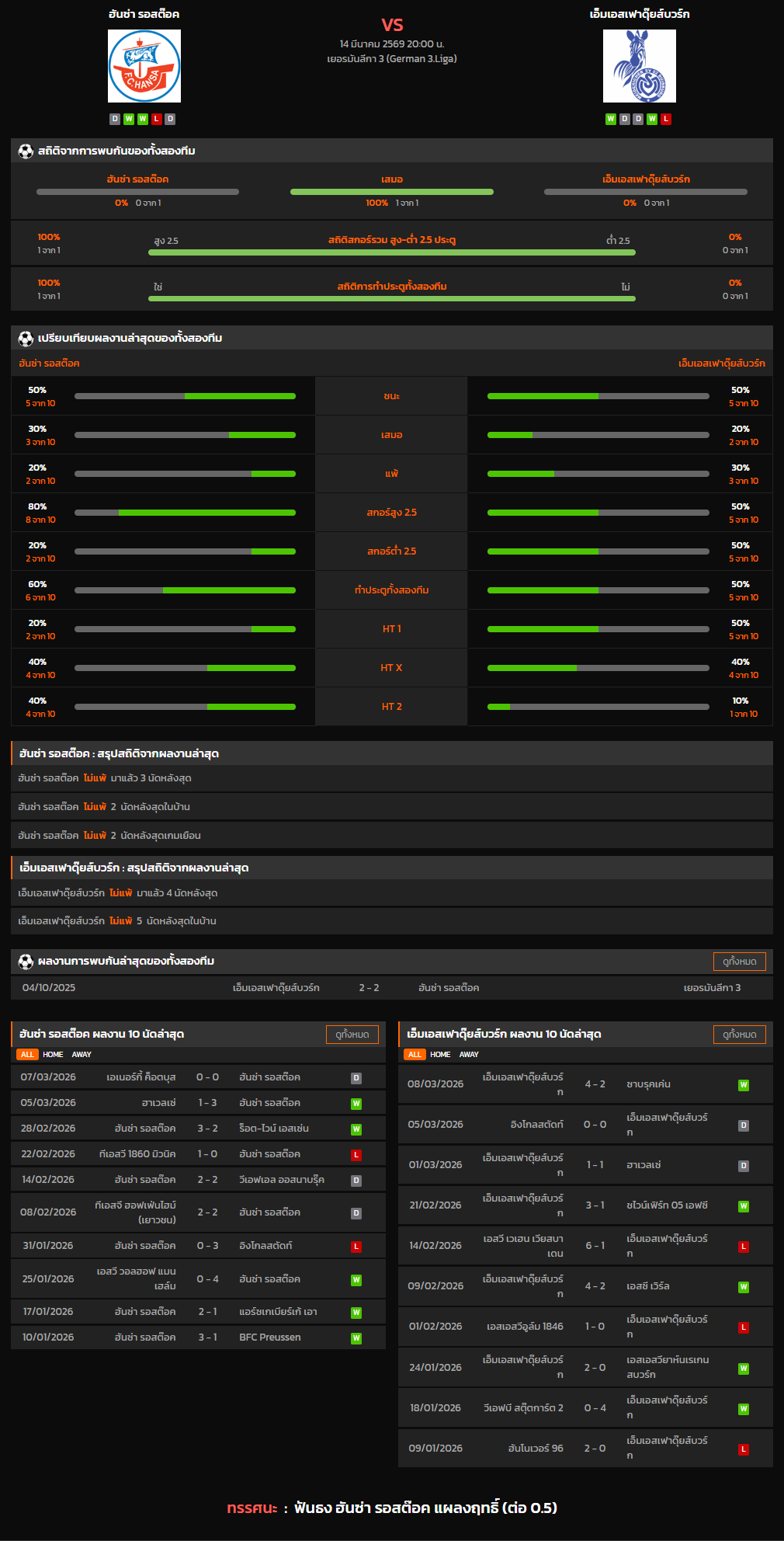Click the MSV Duisburg zebra logo

pyautogui.click(x=639, y=66)
